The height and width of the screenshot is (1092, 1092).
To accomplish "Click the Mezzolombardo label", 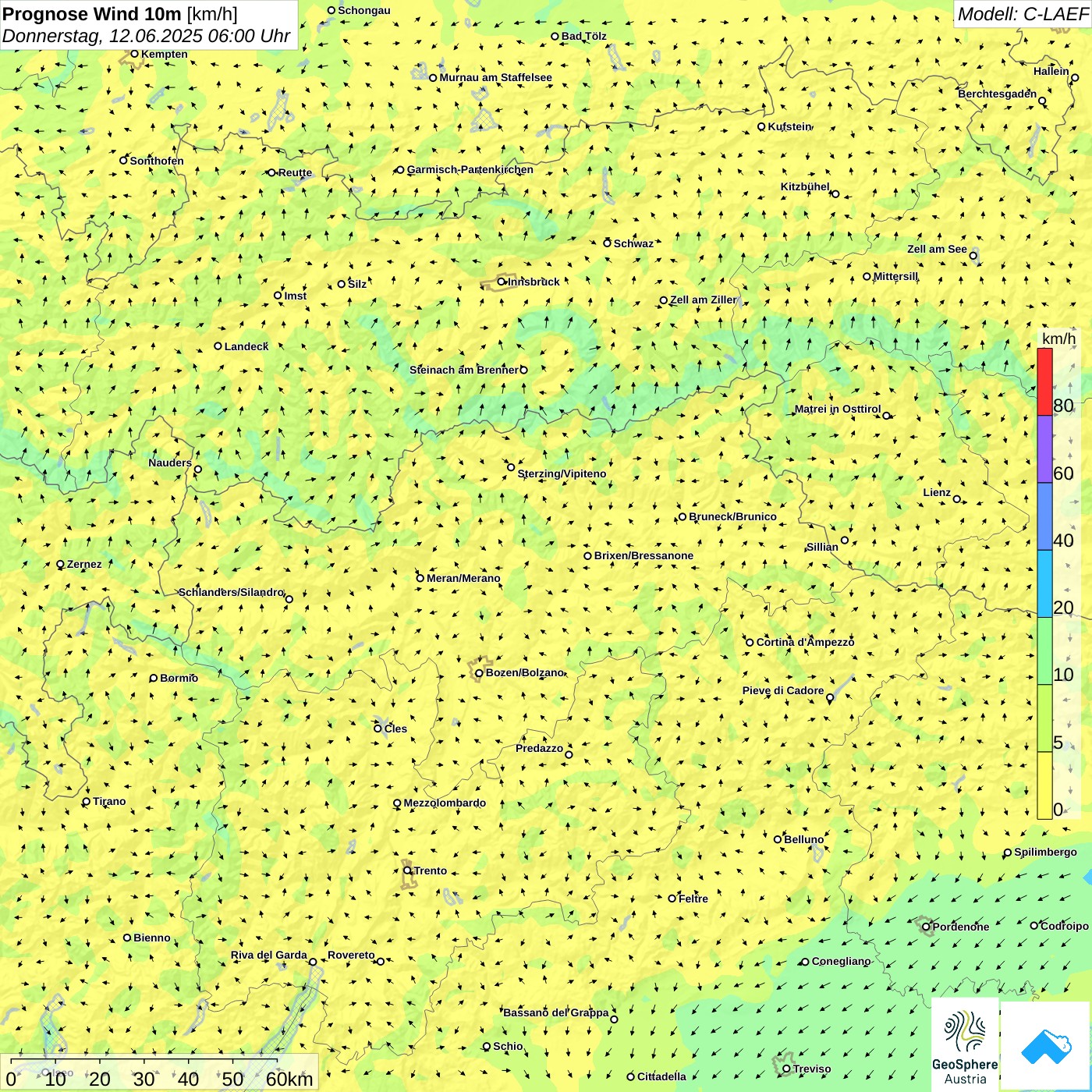I will coord(445,803).
